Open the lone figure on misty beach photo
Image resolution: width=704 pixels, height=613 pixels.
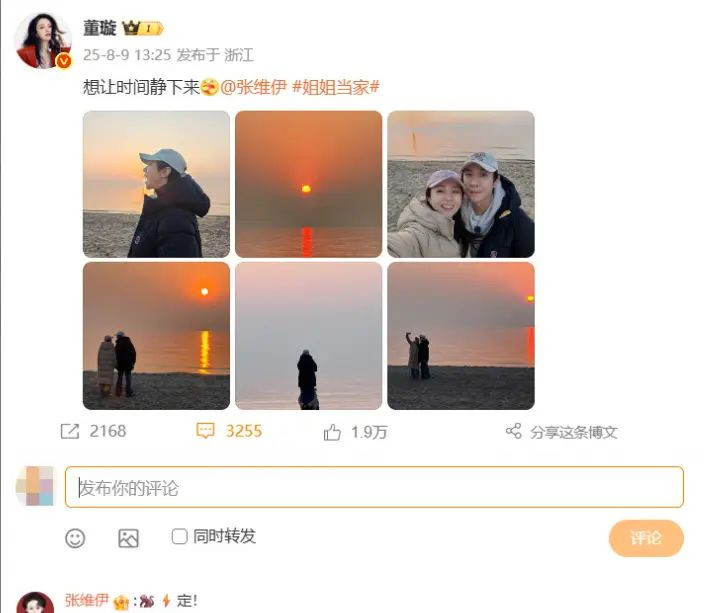coord(308,336)
